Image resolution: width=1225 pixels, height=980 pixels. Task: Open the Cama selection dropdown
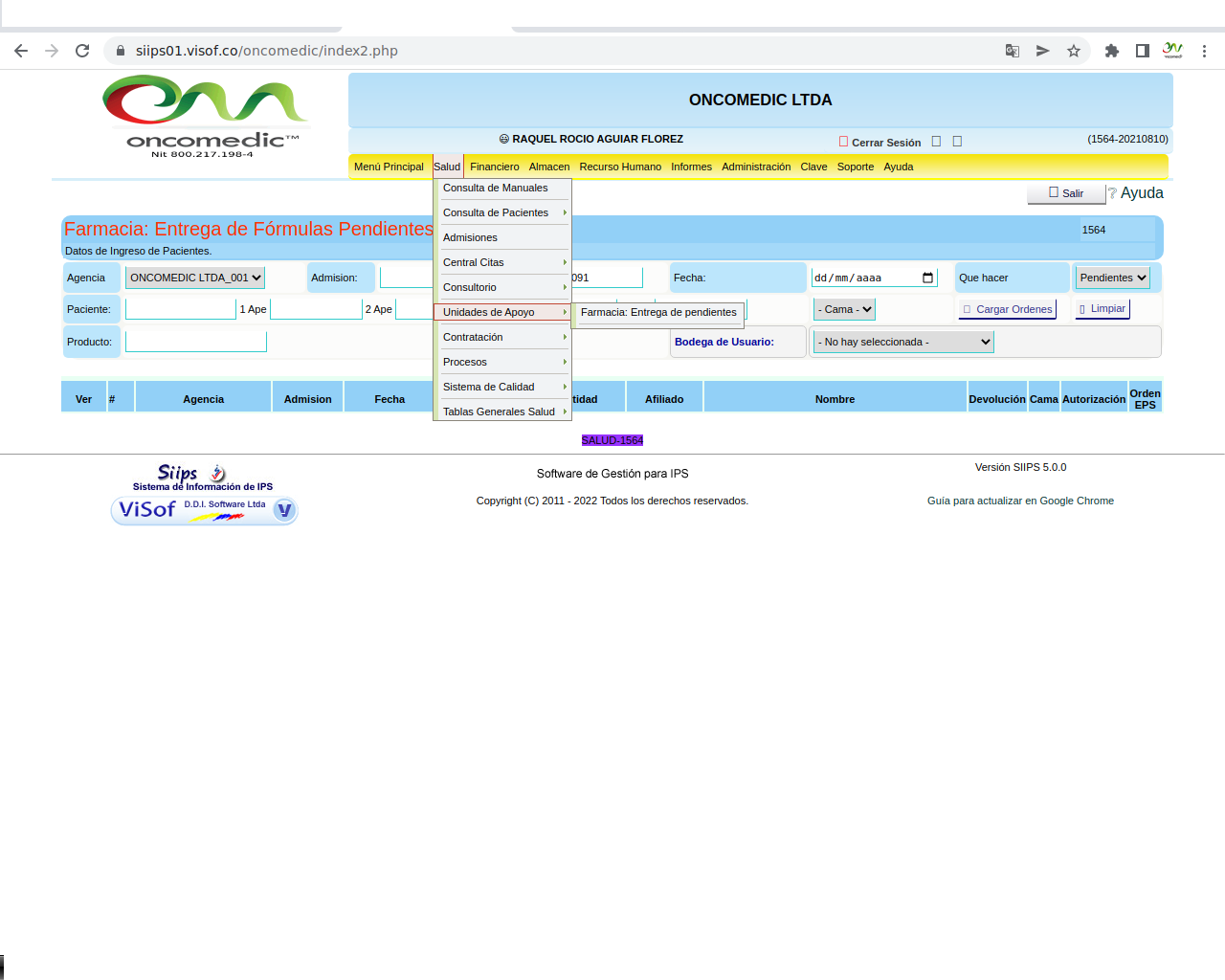844,310
